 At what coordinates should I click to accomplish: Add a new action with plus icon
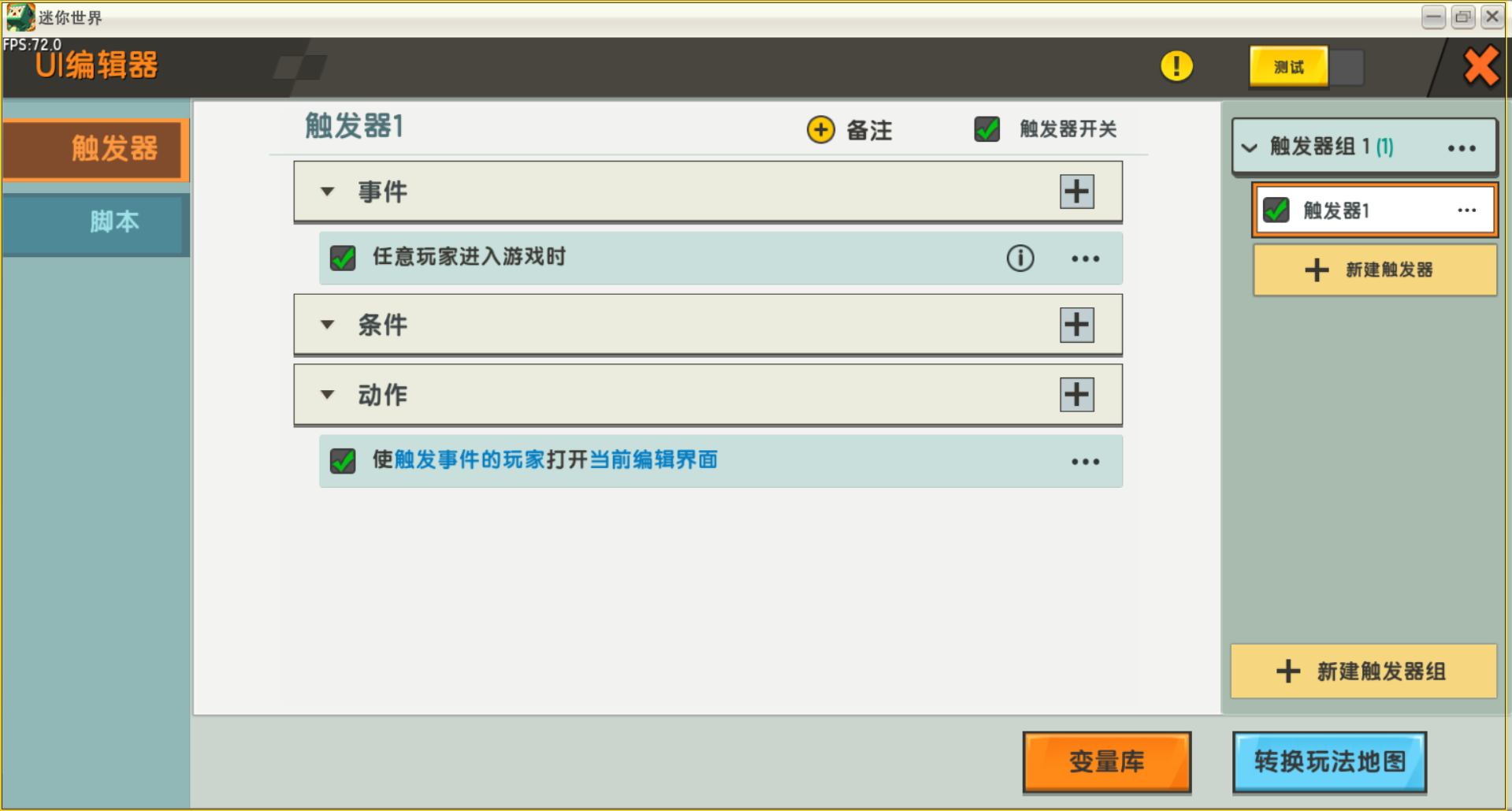(x=1076, y=395)
